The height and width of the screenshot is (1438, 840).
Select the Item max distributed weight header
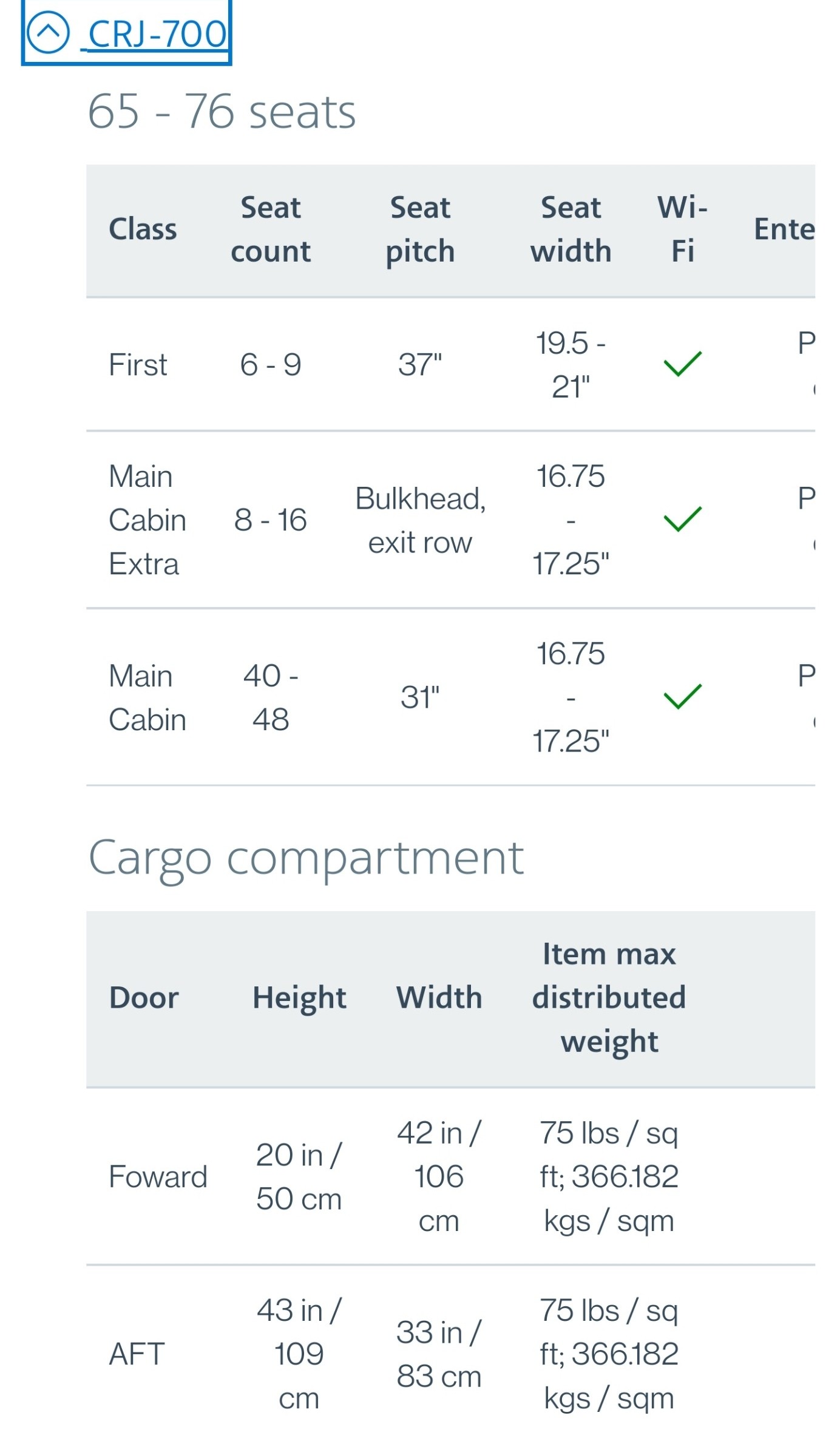[609, 998]
